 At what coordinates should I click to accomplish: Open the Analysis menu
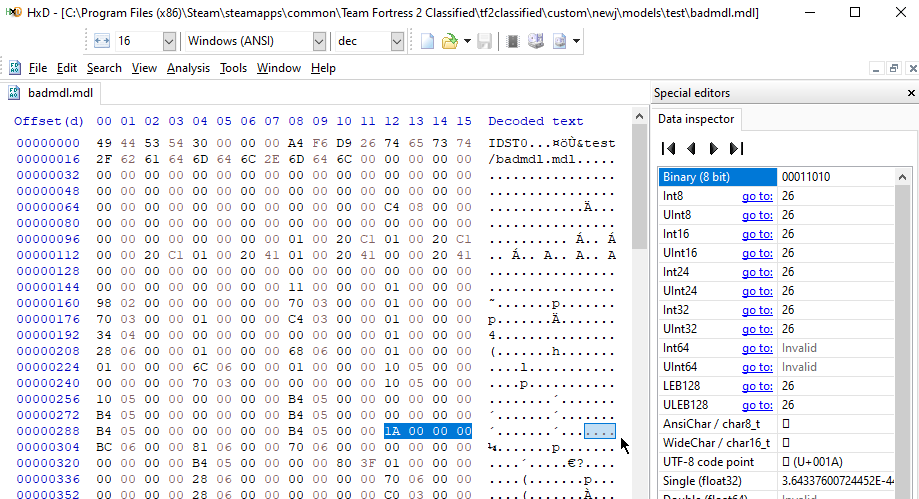188,68
